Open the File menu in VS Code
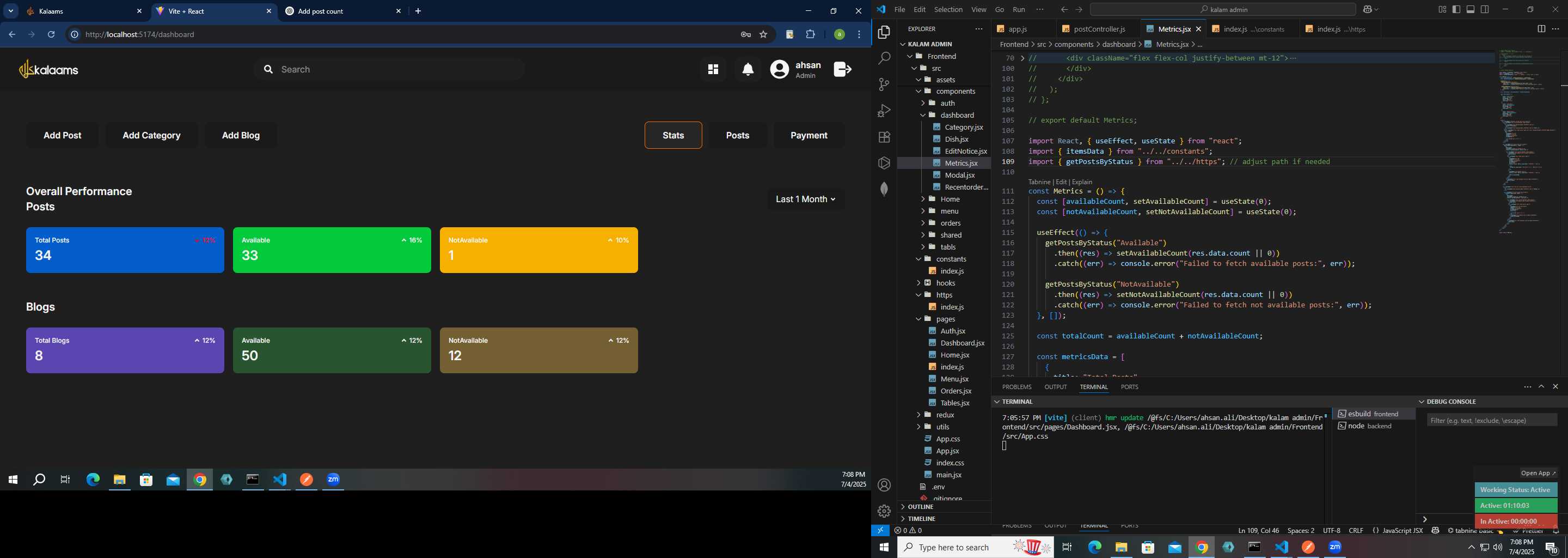The width and height of the screenshot is (1568, 558). click(899, 10)
